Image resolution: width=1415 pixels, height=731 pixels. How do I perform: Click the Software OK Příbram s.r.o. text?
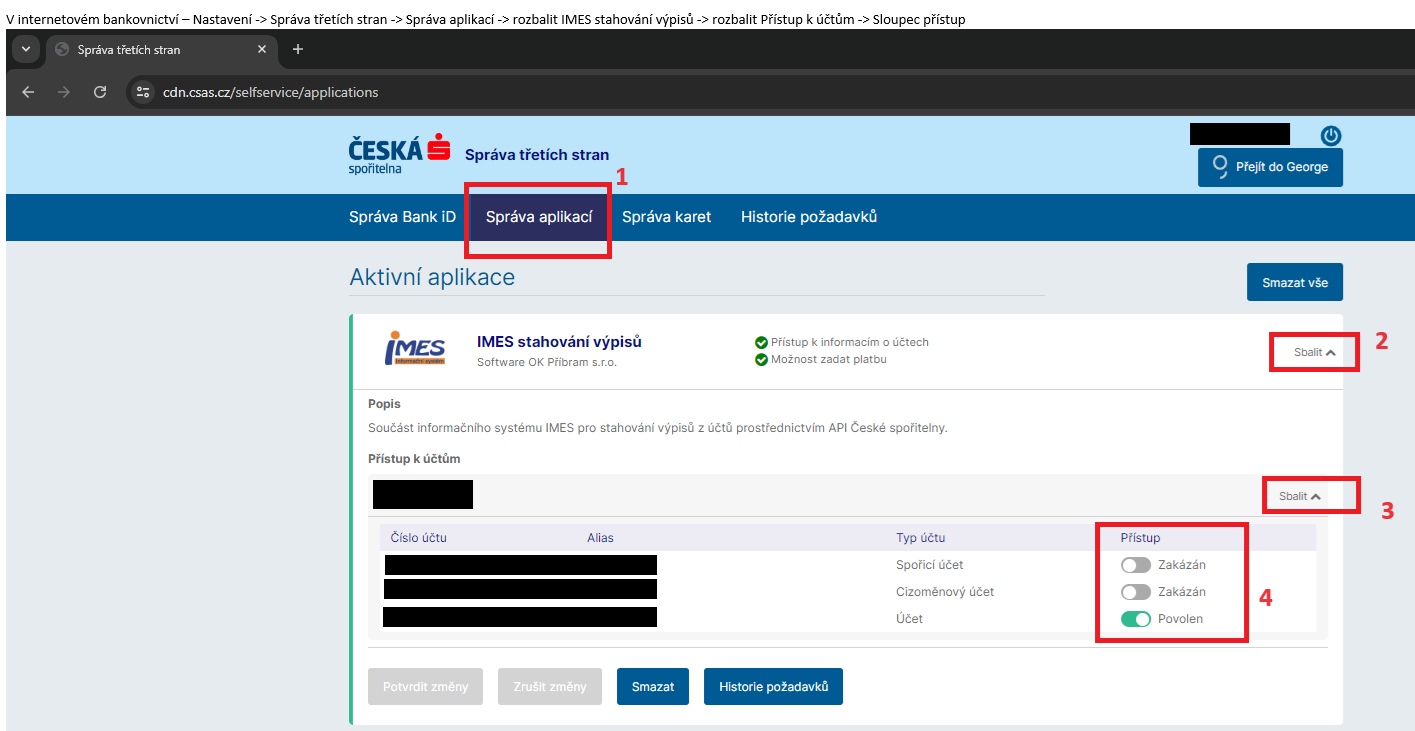pyautogui.click(x=547, y=362)
